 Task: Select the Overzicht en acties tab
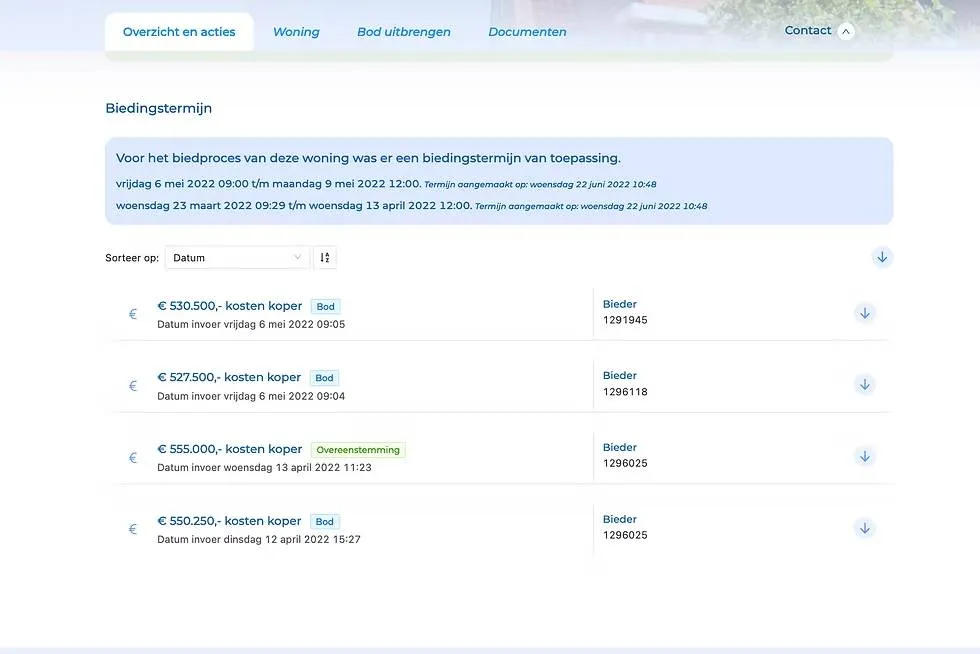[x=179, y=32]
